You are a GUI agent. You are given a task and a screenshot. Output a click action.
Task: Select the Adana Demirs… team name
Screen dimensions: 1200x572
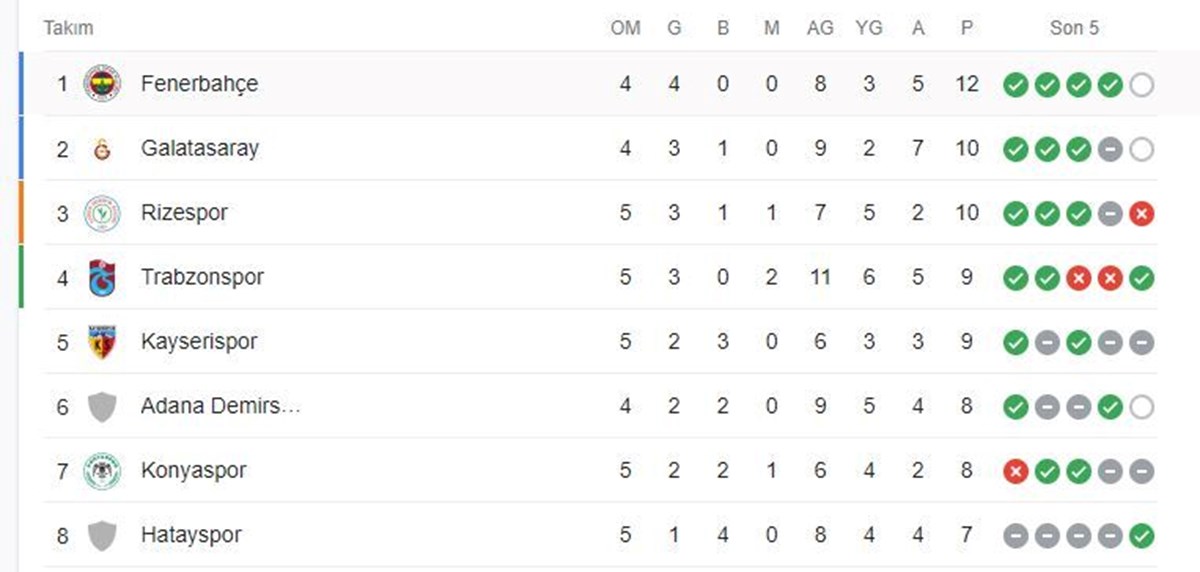(x=221, y=406)
